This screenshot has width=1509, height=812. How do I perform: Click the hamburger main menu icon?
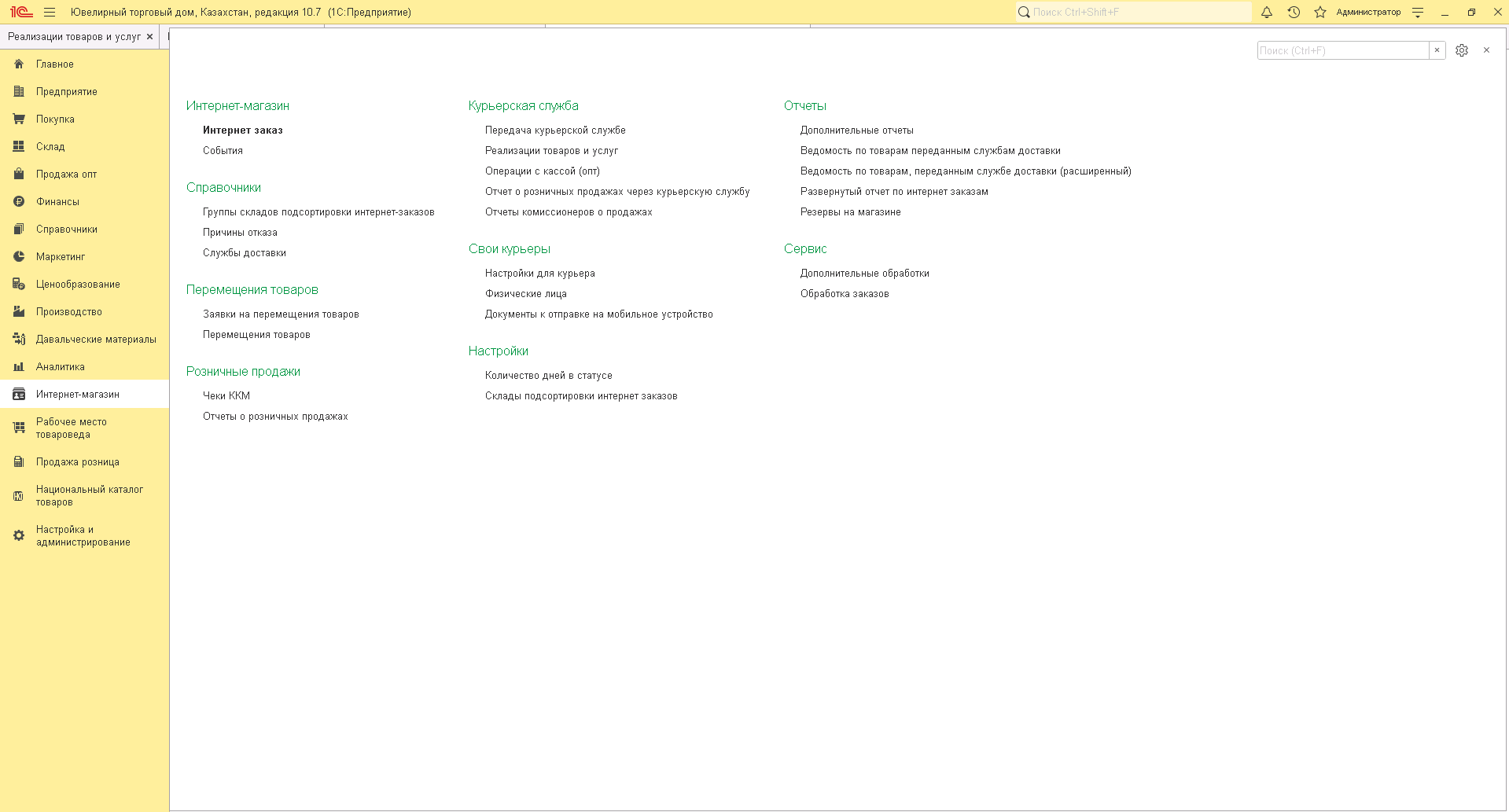pos(50,12)
